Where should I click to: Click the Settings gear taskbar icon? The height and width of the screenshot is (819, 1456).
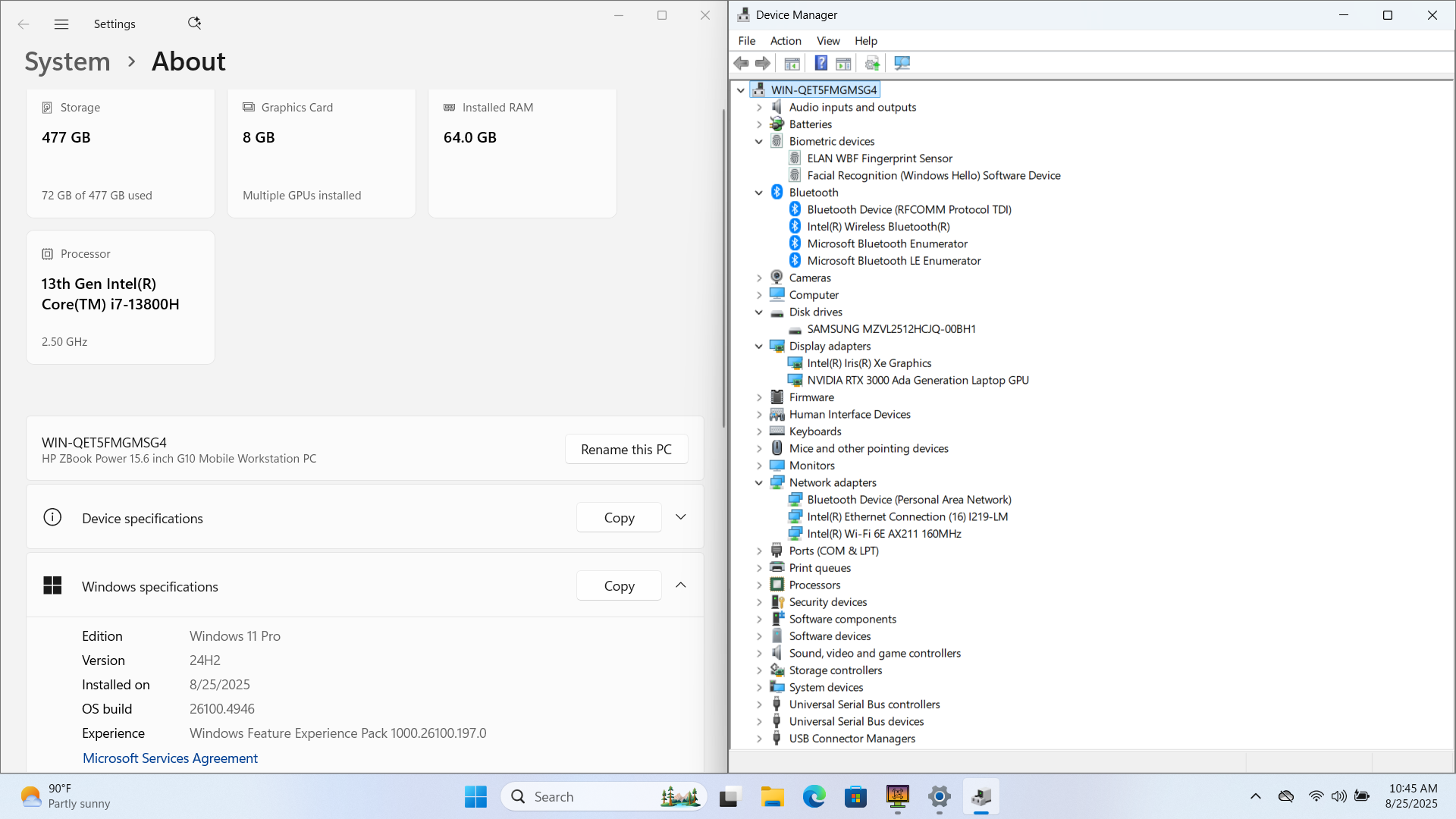click(x=939, y=796)
